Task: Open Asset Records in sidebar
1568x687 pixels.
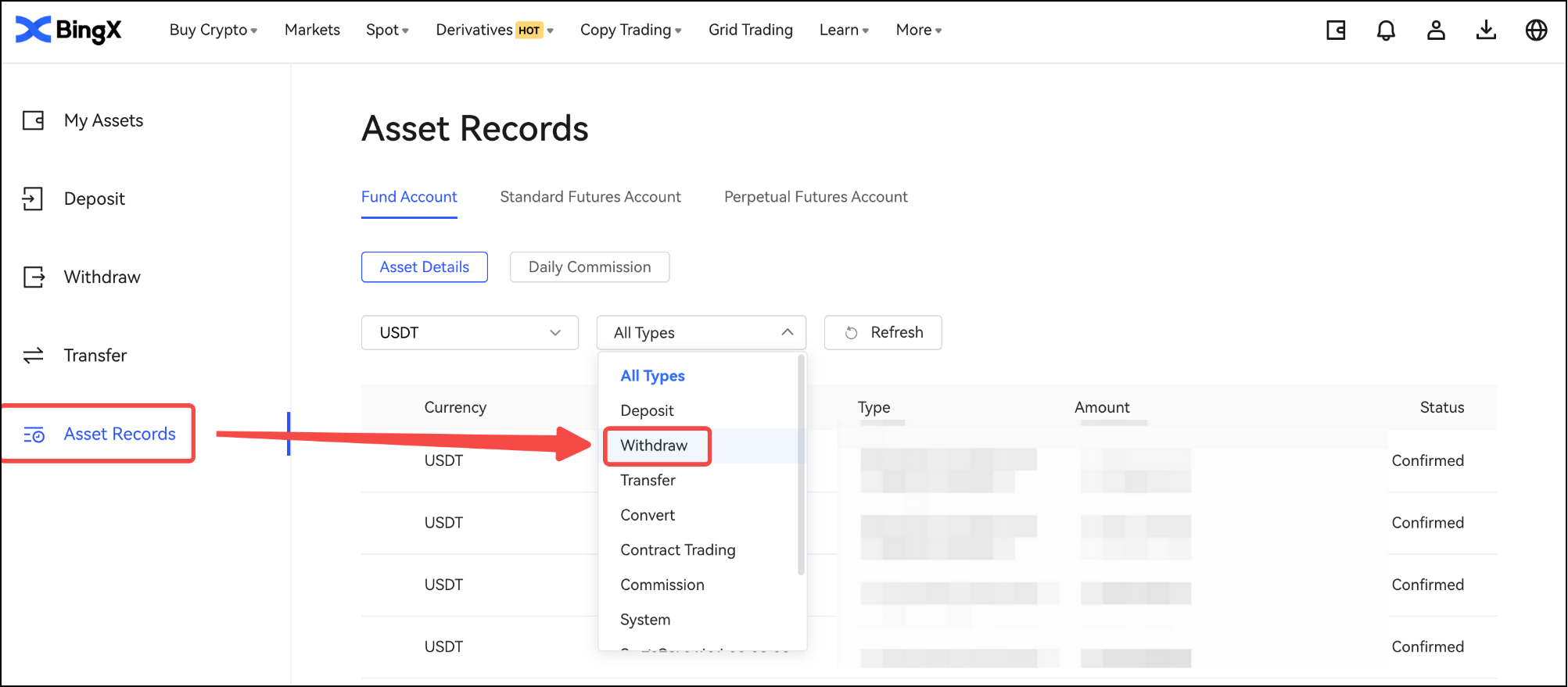Action: [120, 434]
